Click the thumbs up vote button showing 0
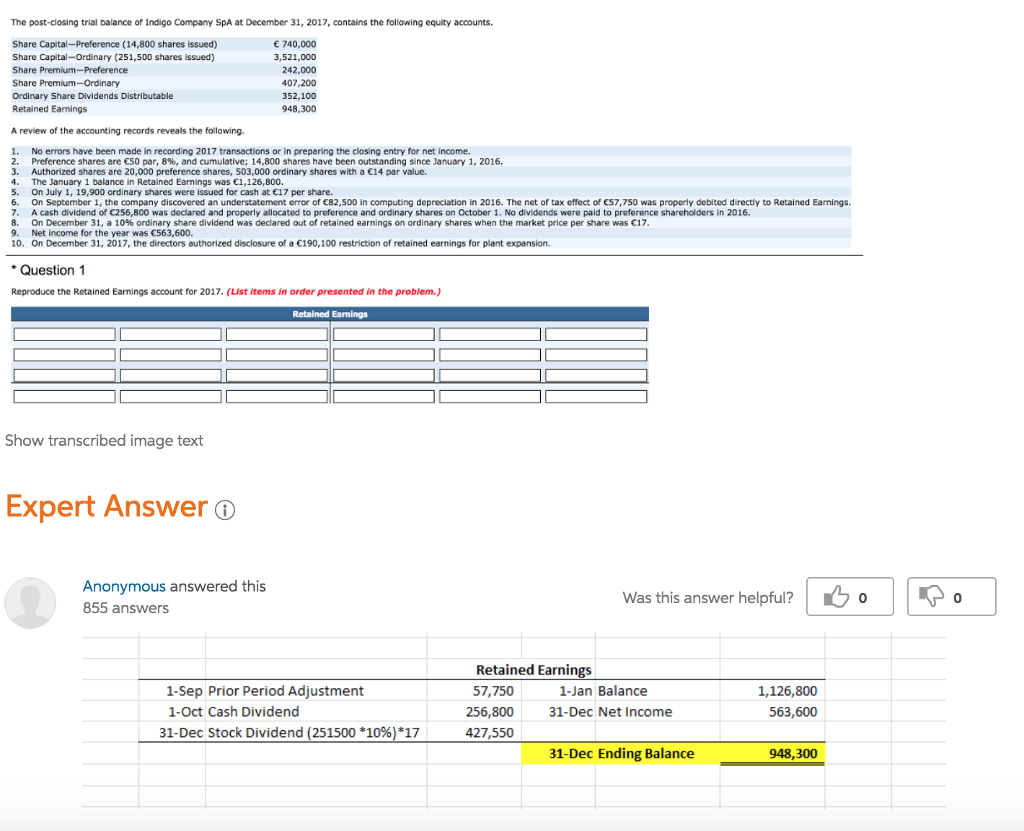 (x=850, y=596)
